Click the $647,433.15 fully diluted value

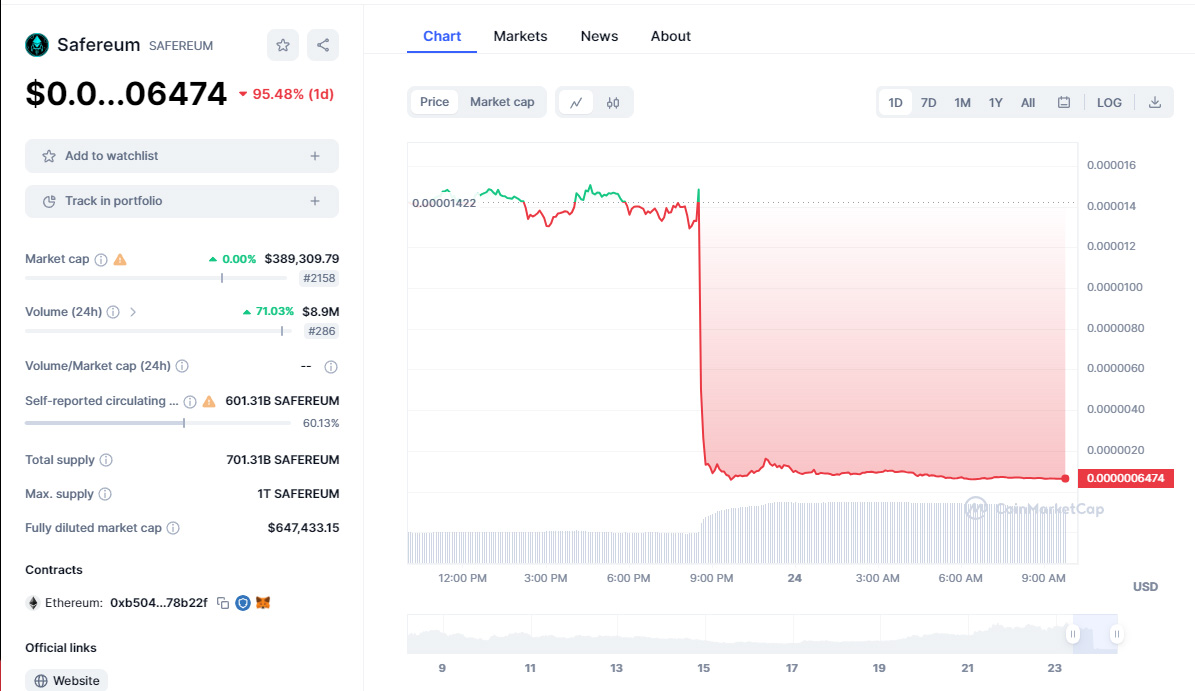[x=303, y=528]
